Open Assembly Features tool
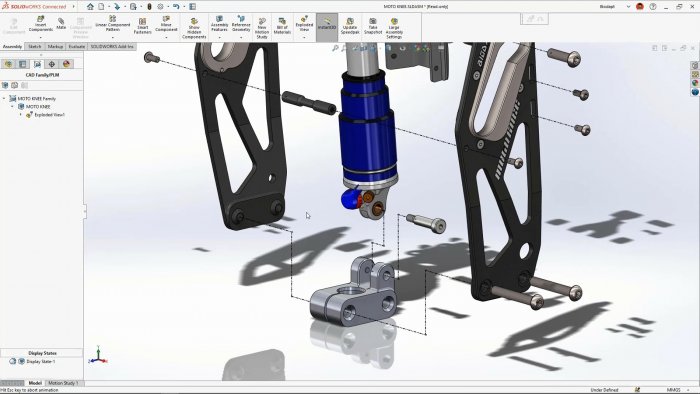The height and width of the screenshot is (394, 700). [x=219, y=24]
